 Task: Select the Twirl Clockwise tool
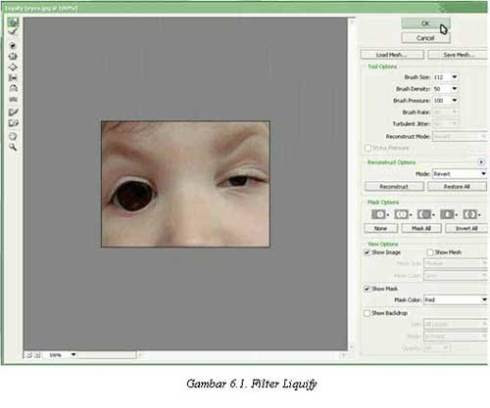click(x=13, y=45)
